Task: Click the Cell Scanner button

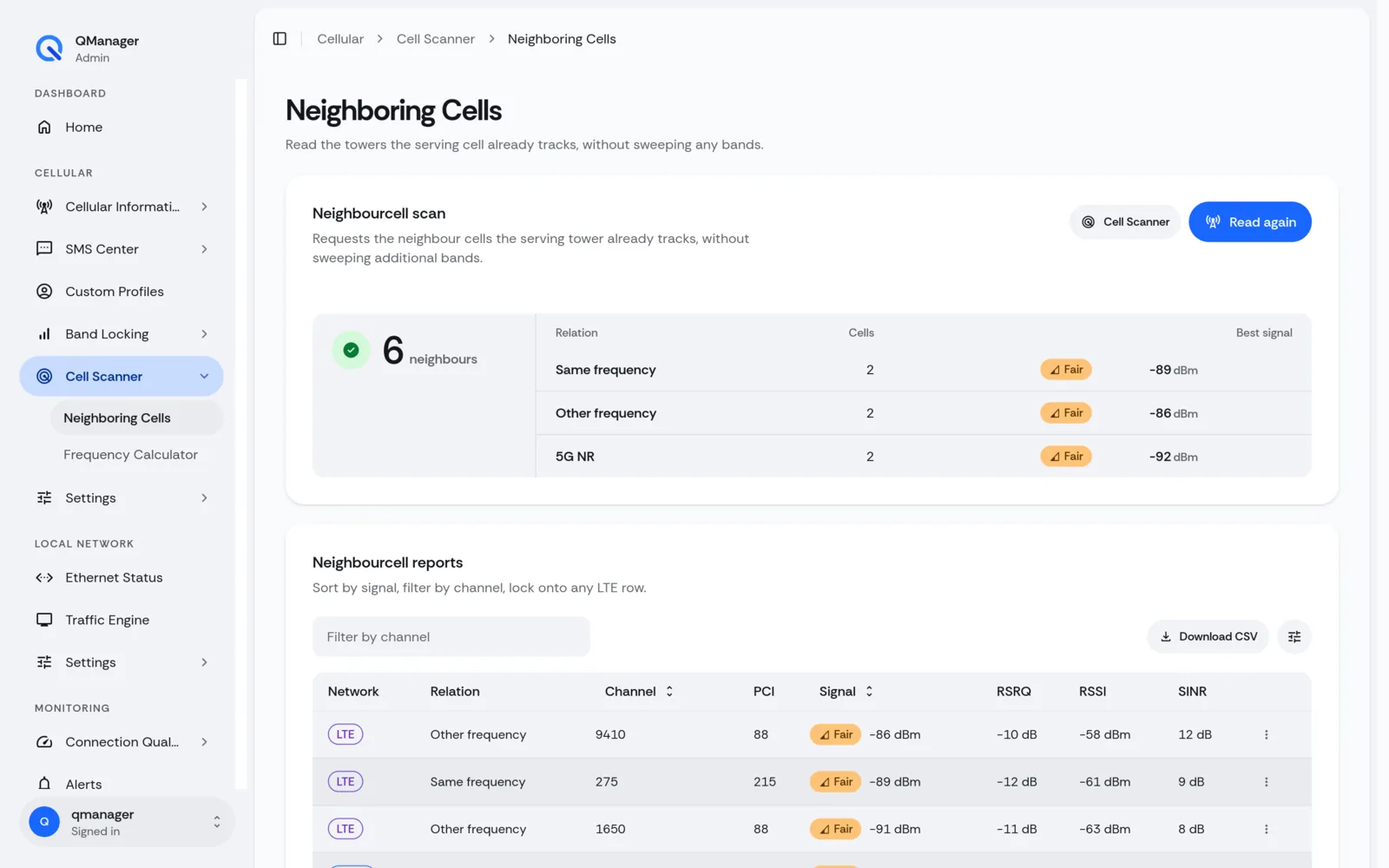Action: (1124, 222)
